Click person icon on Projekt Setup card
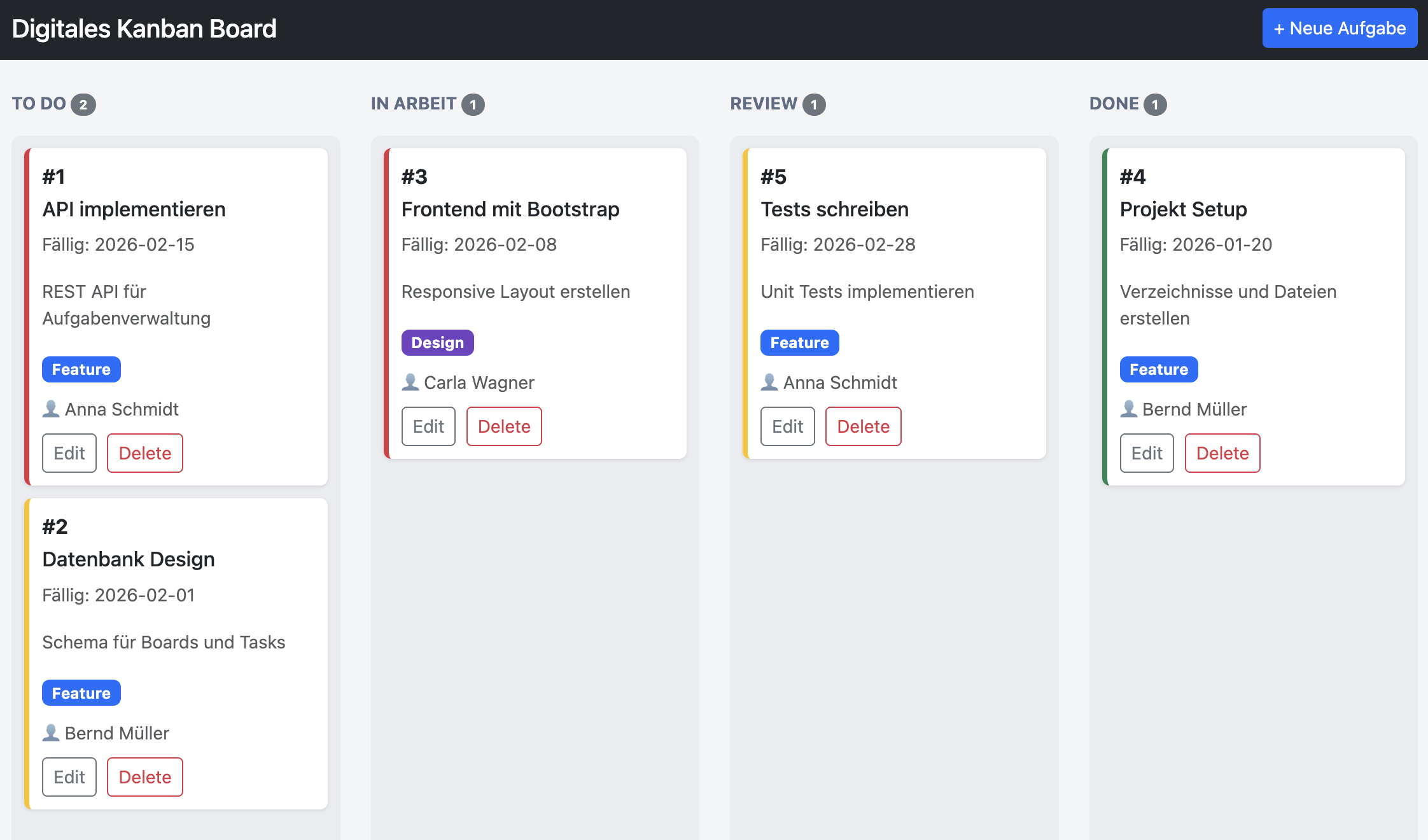The height and width of the screenshot is (840, 1428). [x=1129, y=409]
